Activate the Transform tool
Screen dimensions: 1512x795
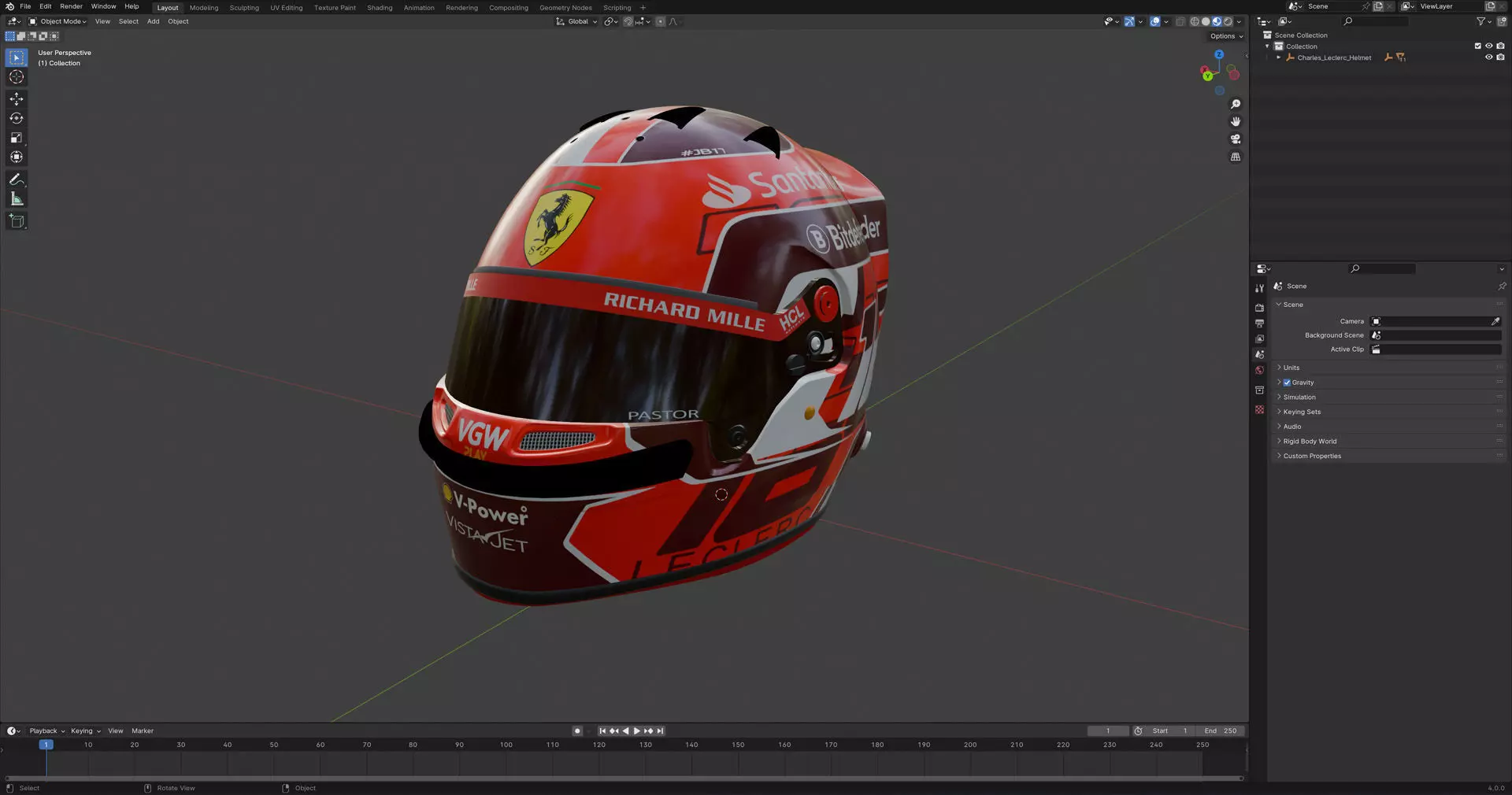17,157
